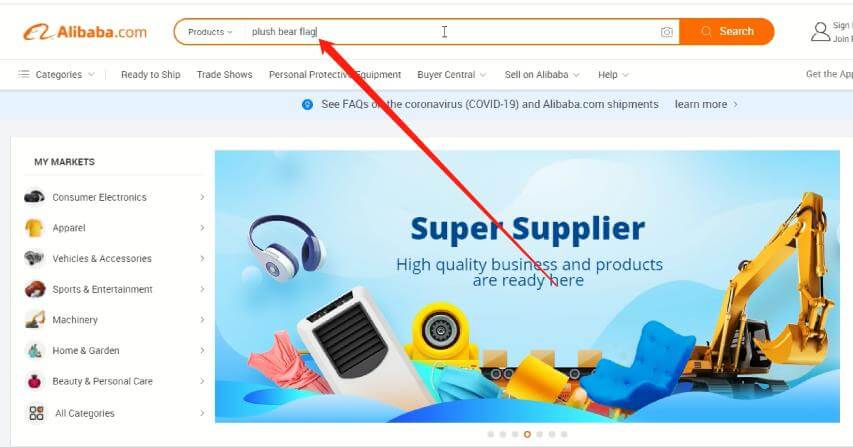The height and width of the screenshot is (447, 853).
Task: Expand the Machinery category arrow
Action: [202, 320]
